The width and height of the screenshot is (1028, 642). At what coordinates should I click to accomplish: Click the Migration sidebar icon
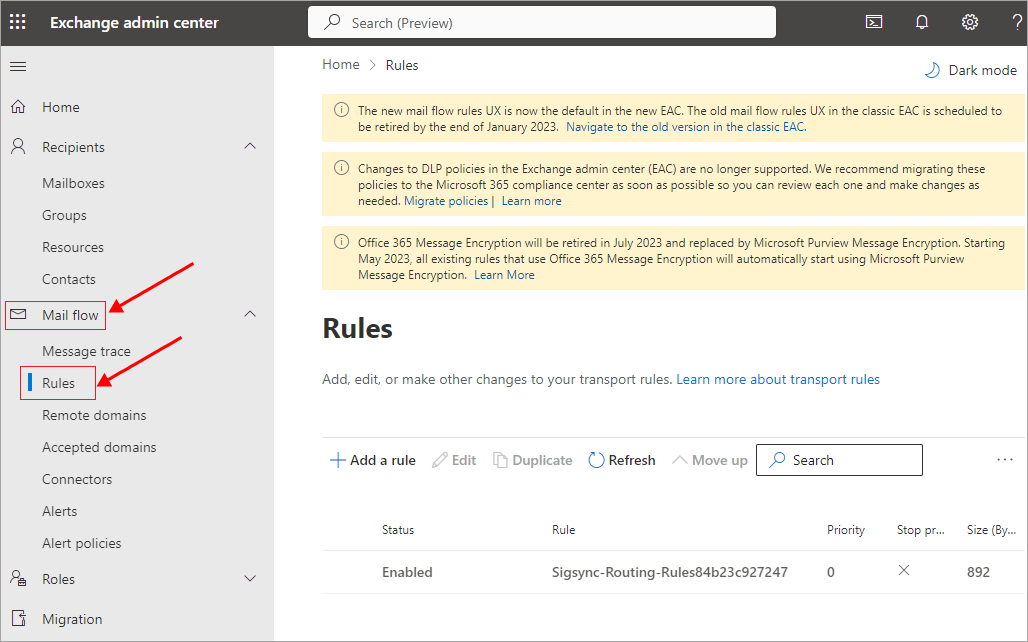tap(18, 619)
